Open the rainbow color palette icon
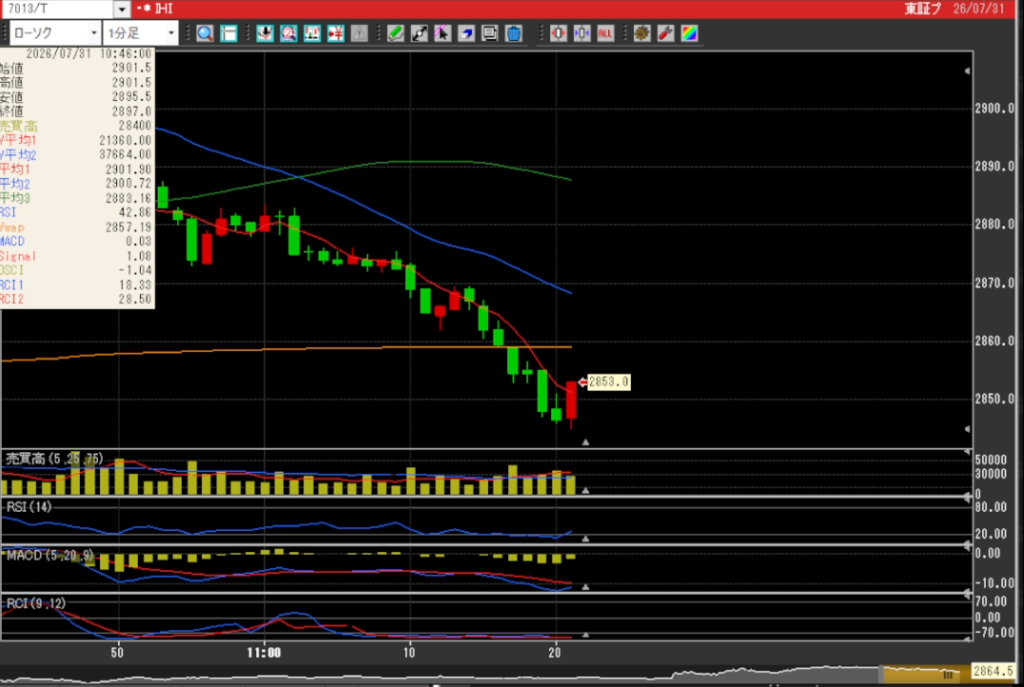 (689, 33)
